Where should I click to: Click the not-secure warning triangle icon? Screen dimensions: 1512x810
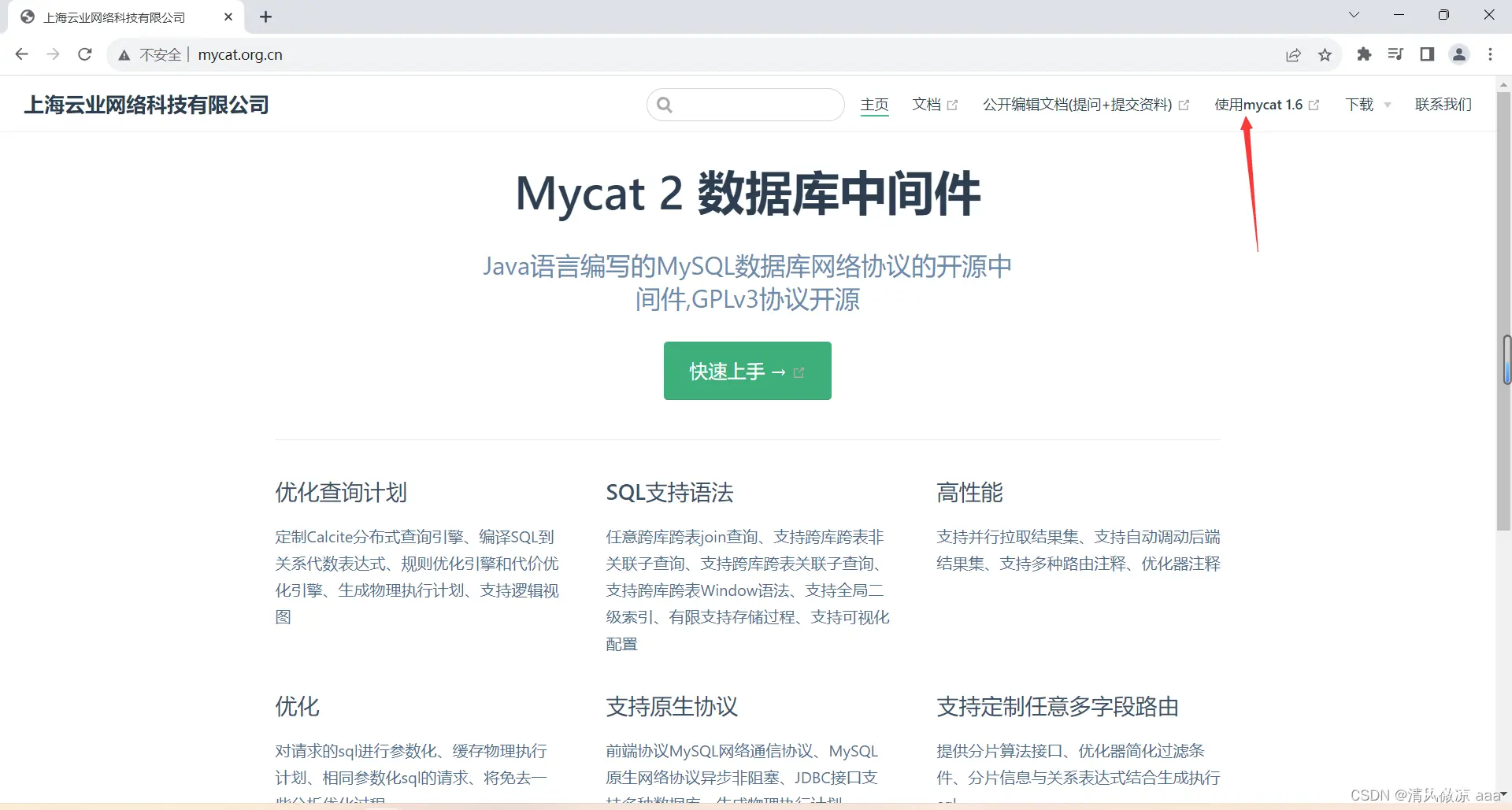click(124, 55)
